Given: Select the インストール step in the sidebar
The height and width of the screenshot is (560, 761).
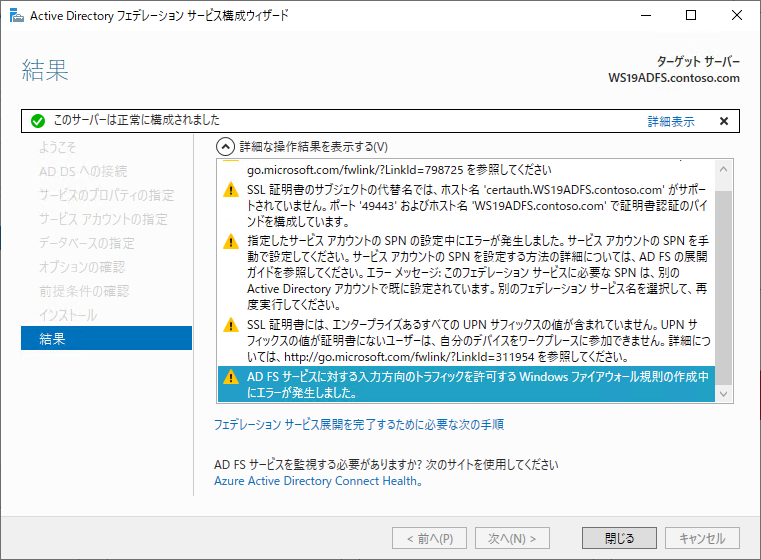Looking at the screenshot, I should [68, 315].
